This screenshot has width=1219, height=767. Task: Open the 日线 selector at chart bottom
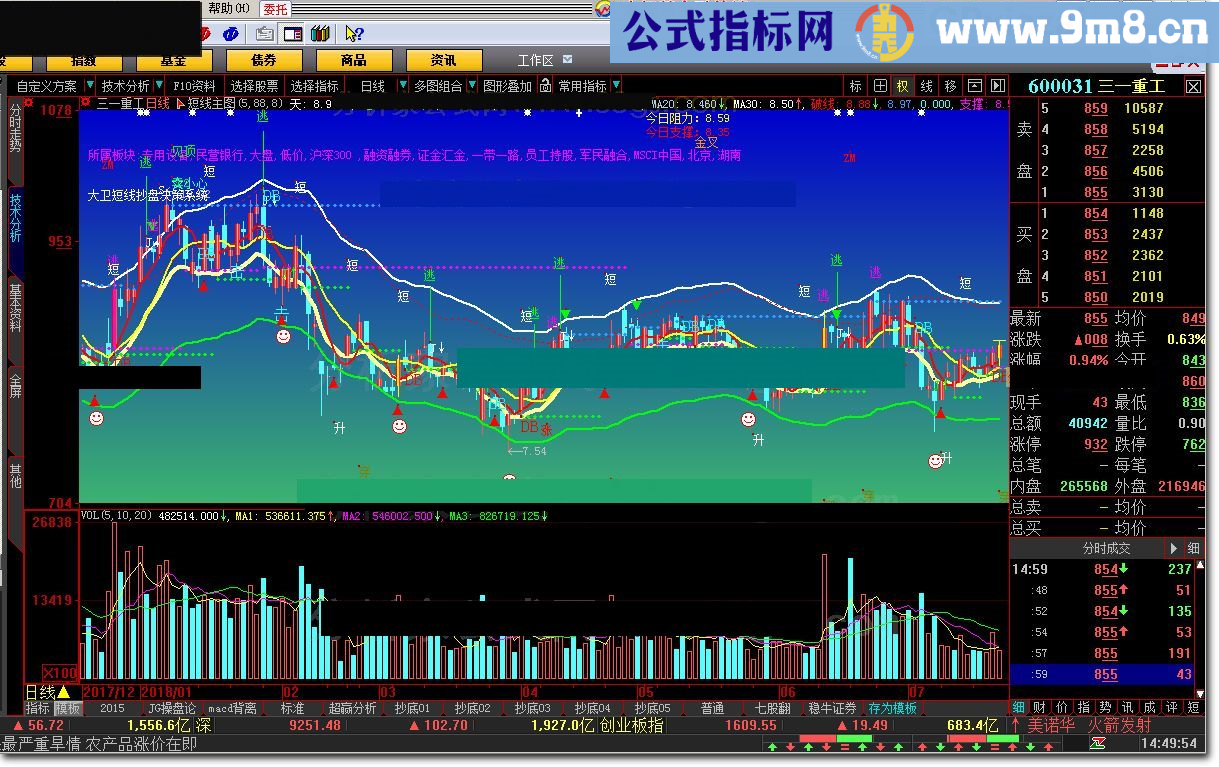pyautogui.click(x=48, y=693)
